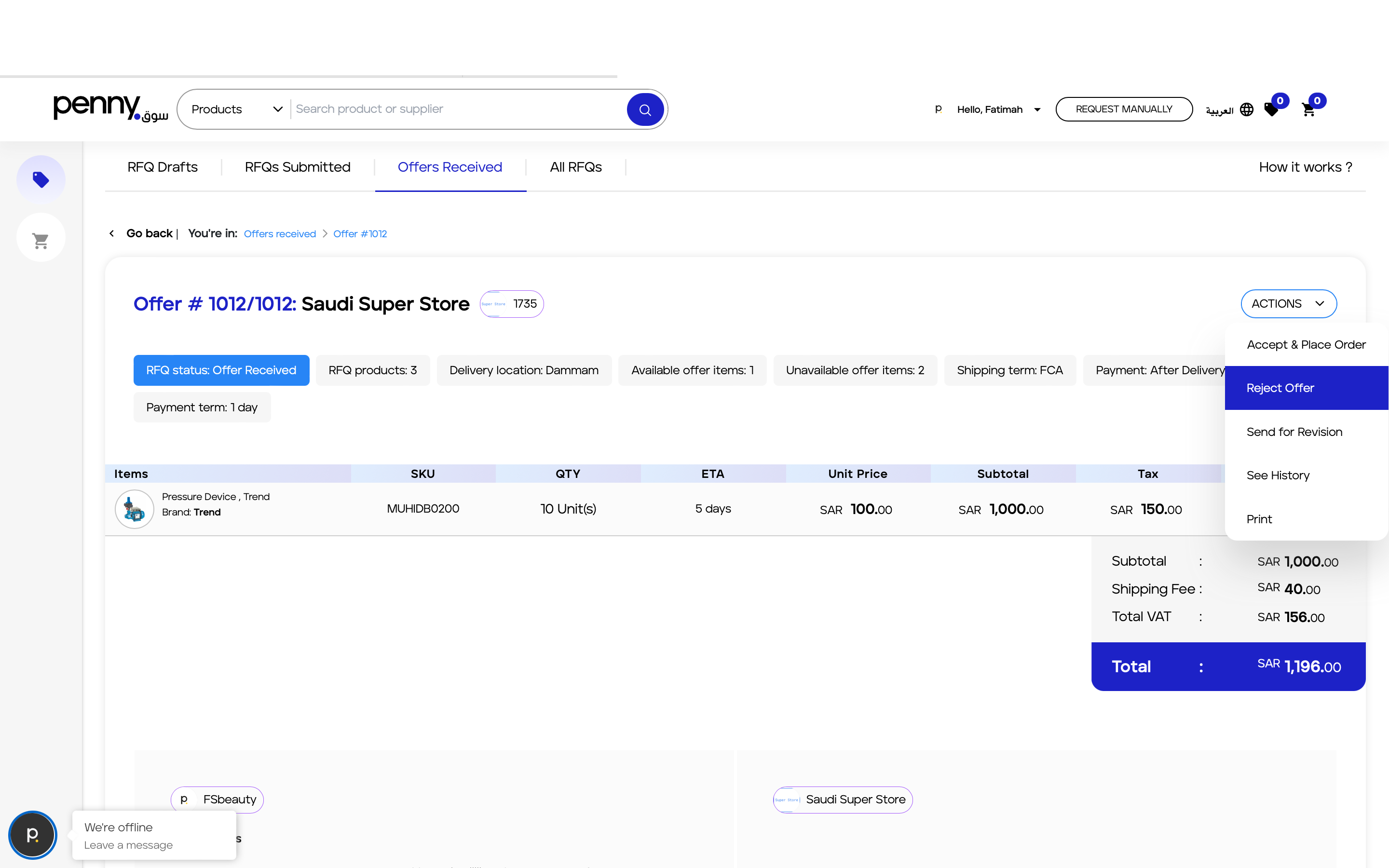Click the Total SAR 1,196.00 amount
Screen dimensions: 1389x868
click(1299, 666)
